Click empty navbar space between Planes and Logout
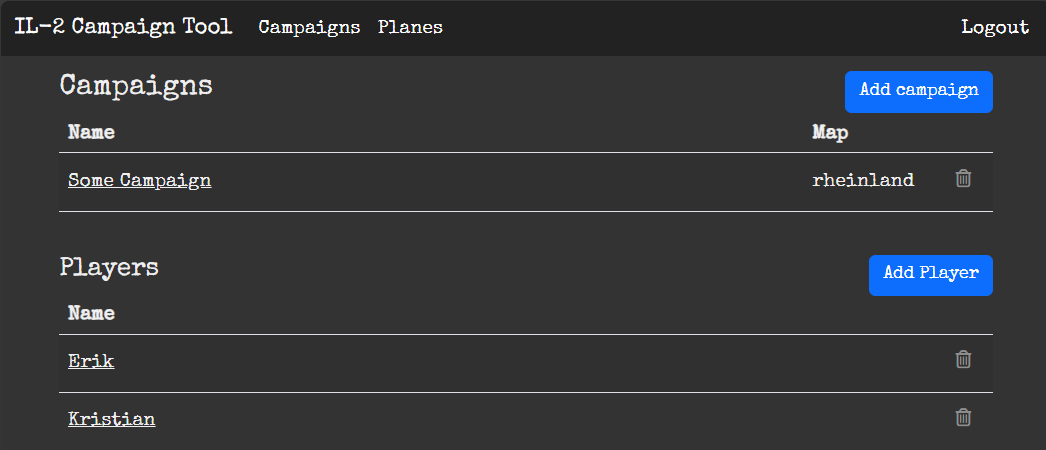1046x450 pixels. tap(700, 27)
